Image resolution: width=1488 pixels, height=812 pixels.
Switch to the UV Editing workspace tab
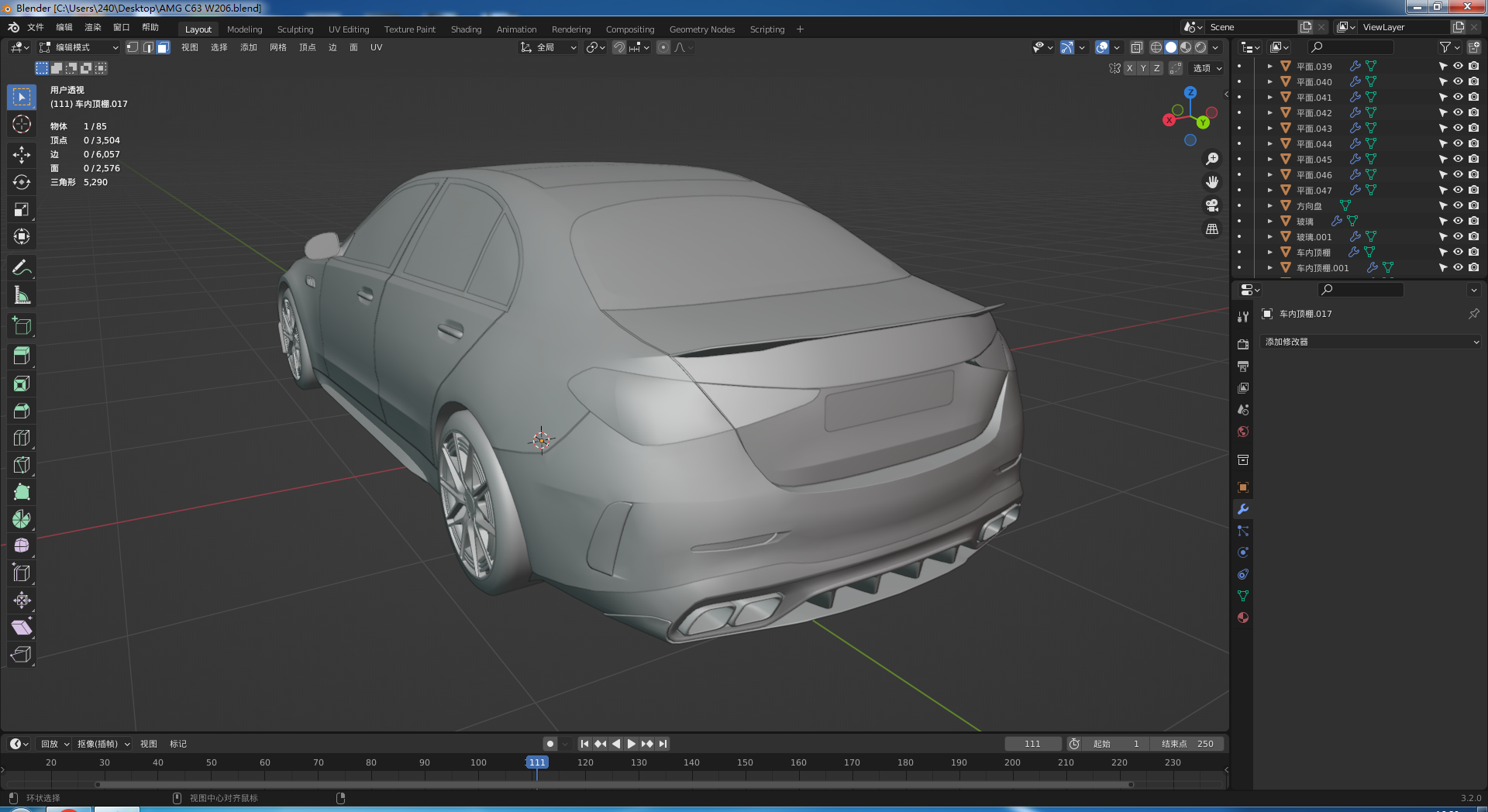pyautogui.click(x=349, y=29)
